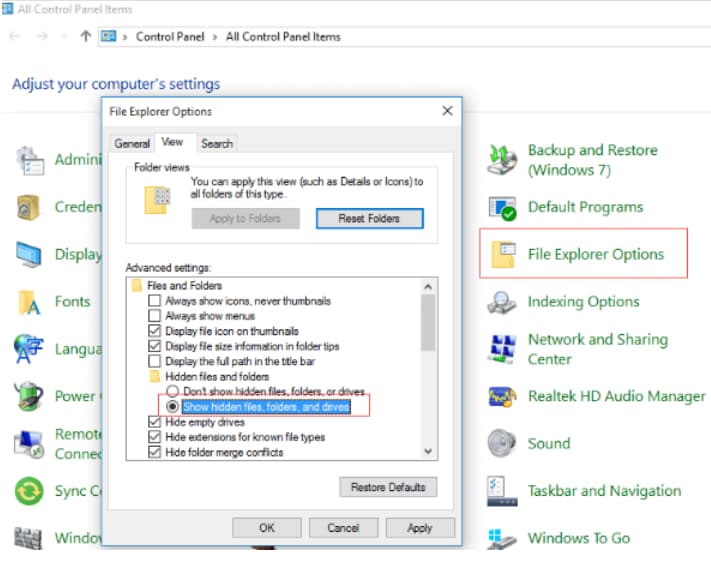Screen dimensions: 711x567
Task: Open the Windows Firewall brick icon
Action: (28, 538)
